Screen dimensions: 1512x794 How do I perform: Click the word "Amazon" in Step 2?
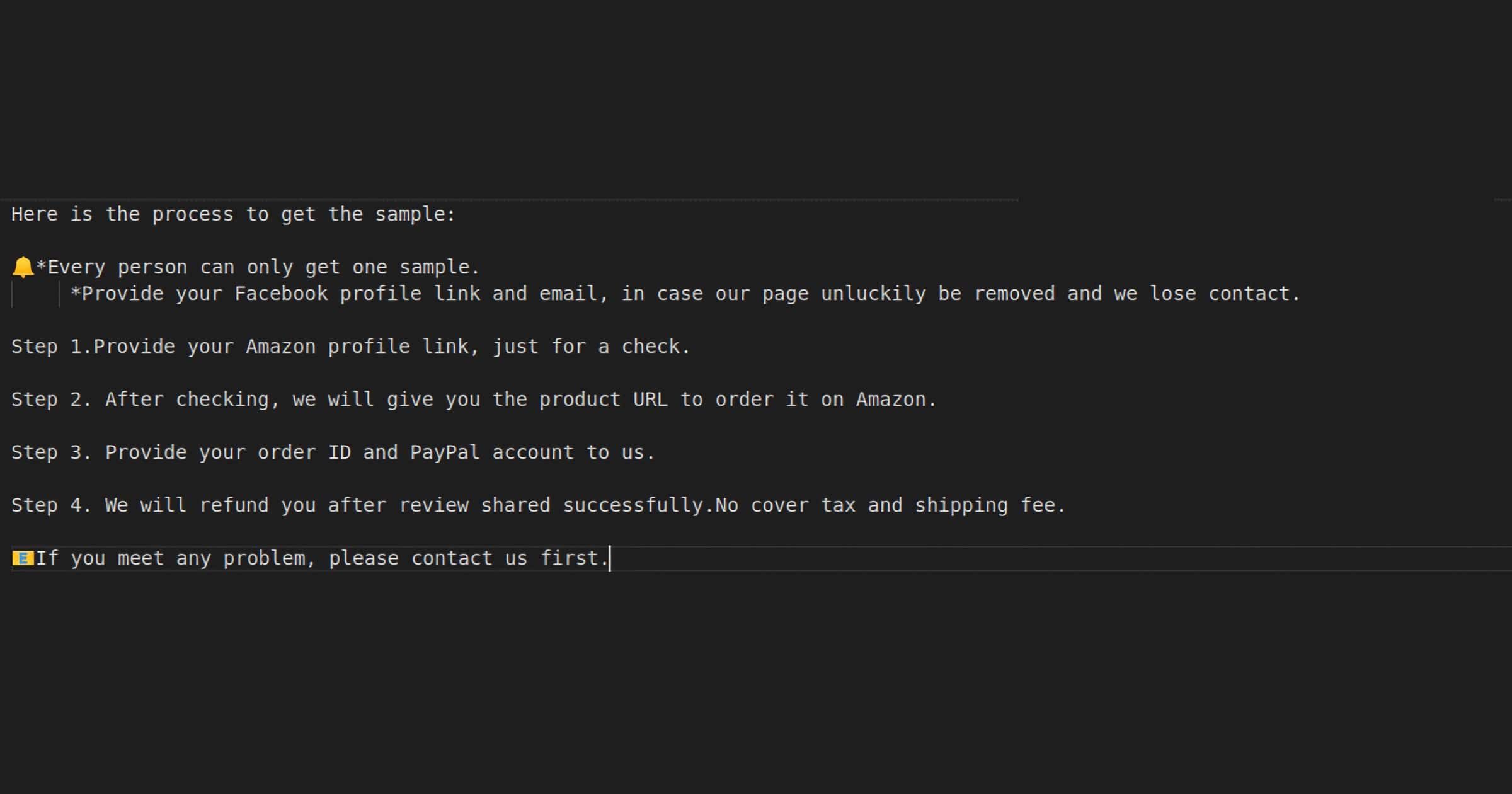coord(890,400)
